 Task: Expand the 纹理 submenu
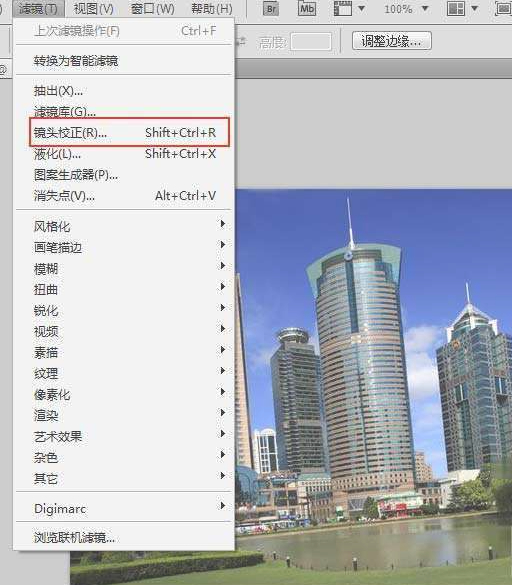pyautogui.click(x=124, y=373)
